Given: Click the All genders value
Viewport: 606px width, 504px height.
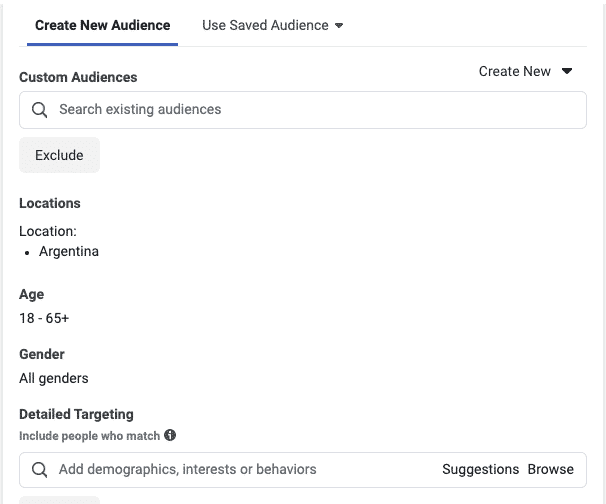Looking at the screenshot, I should click(54, 378).
